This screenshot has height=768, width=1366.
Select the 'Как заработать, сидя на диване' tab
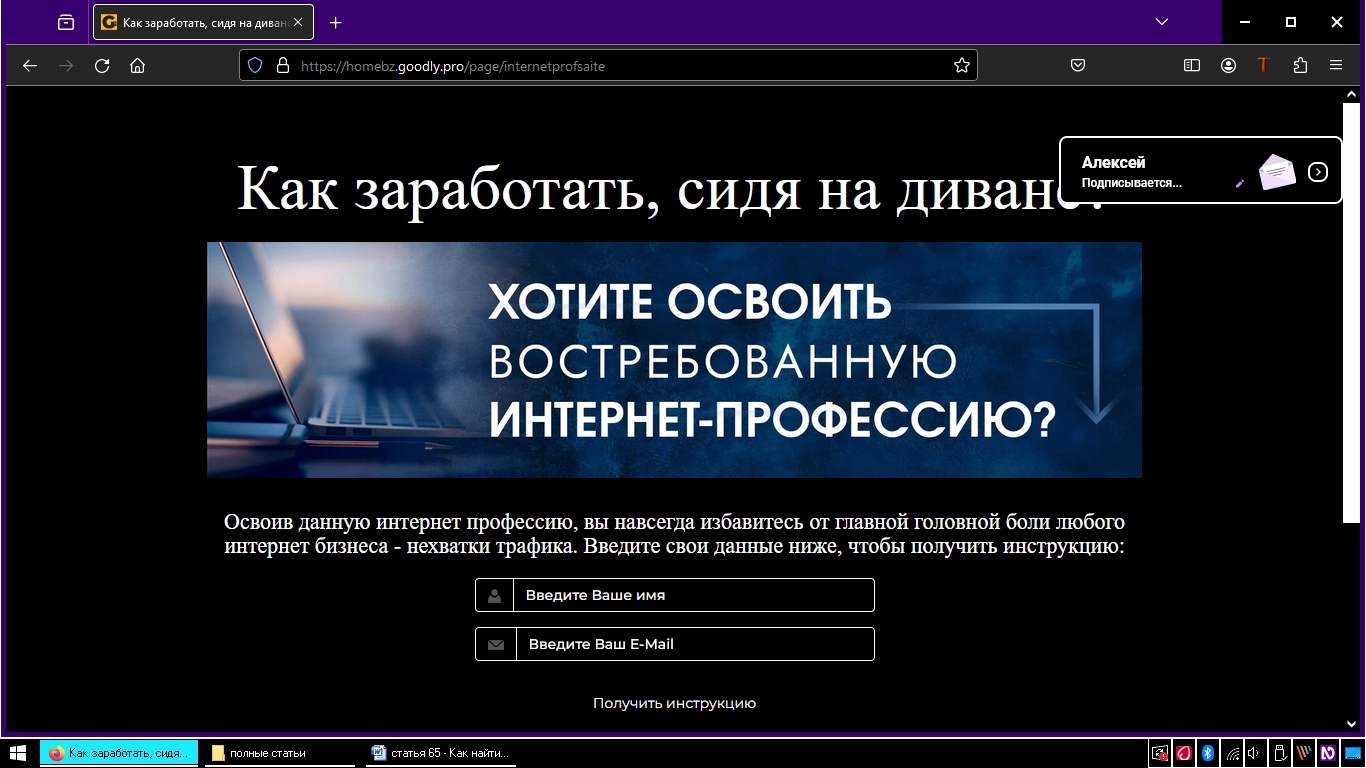pyautogui.click(x=203, y=22)
